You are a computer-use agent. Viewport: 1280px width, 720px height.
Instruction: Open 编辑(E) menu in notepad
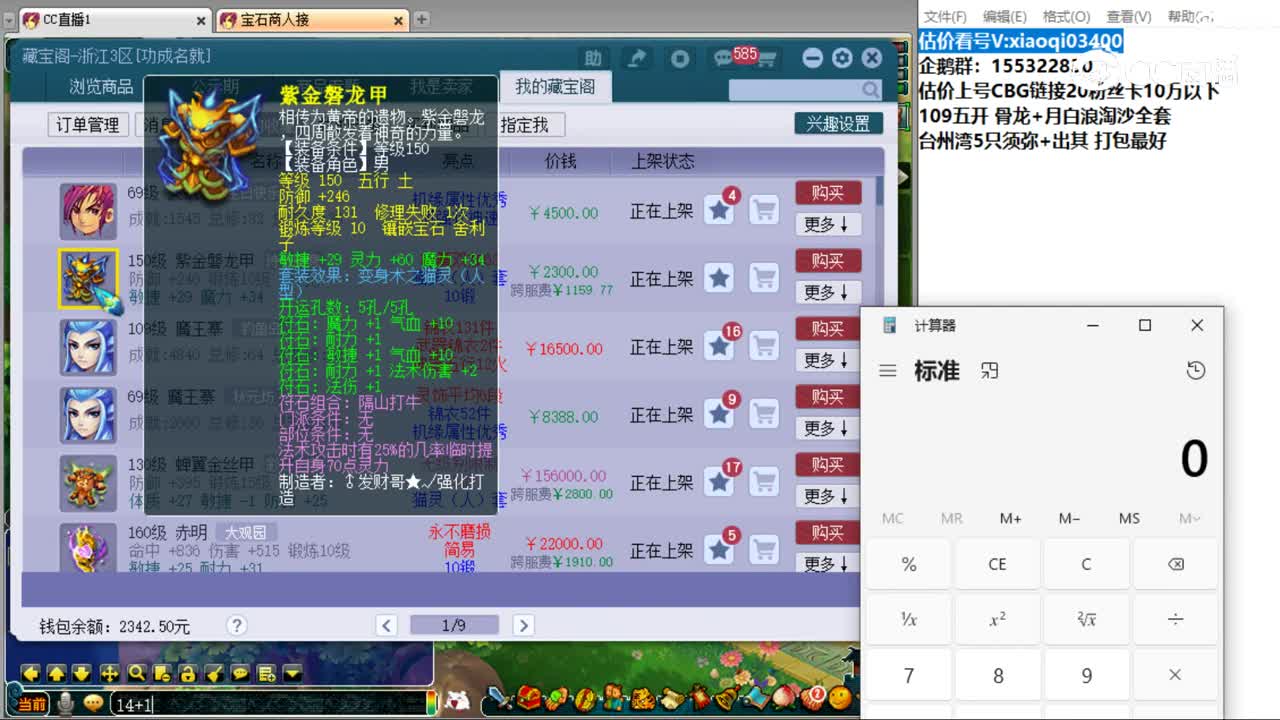point(1005,16)
